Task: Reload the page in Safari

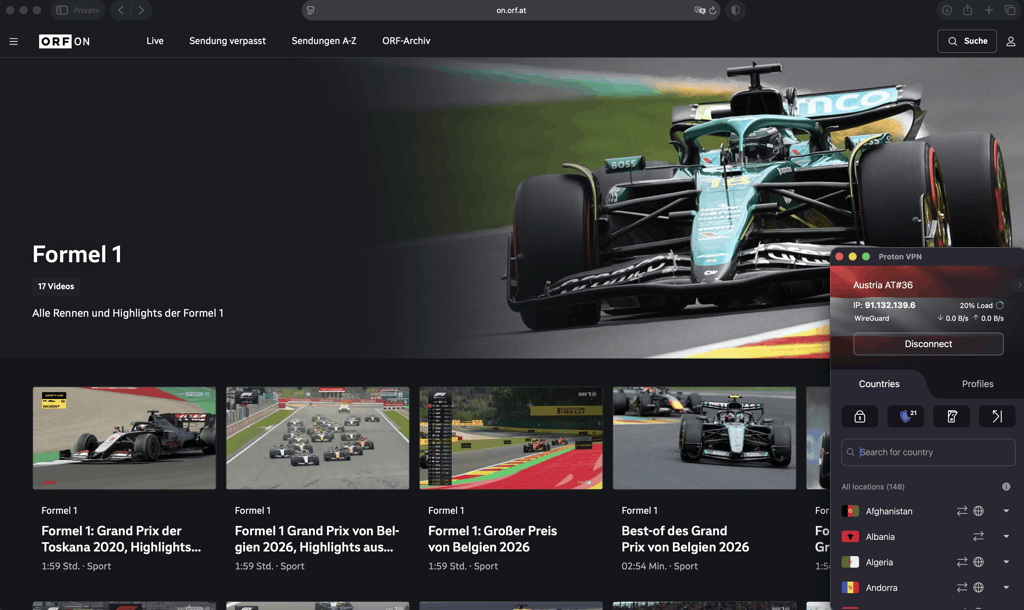Action: (712, 10)
